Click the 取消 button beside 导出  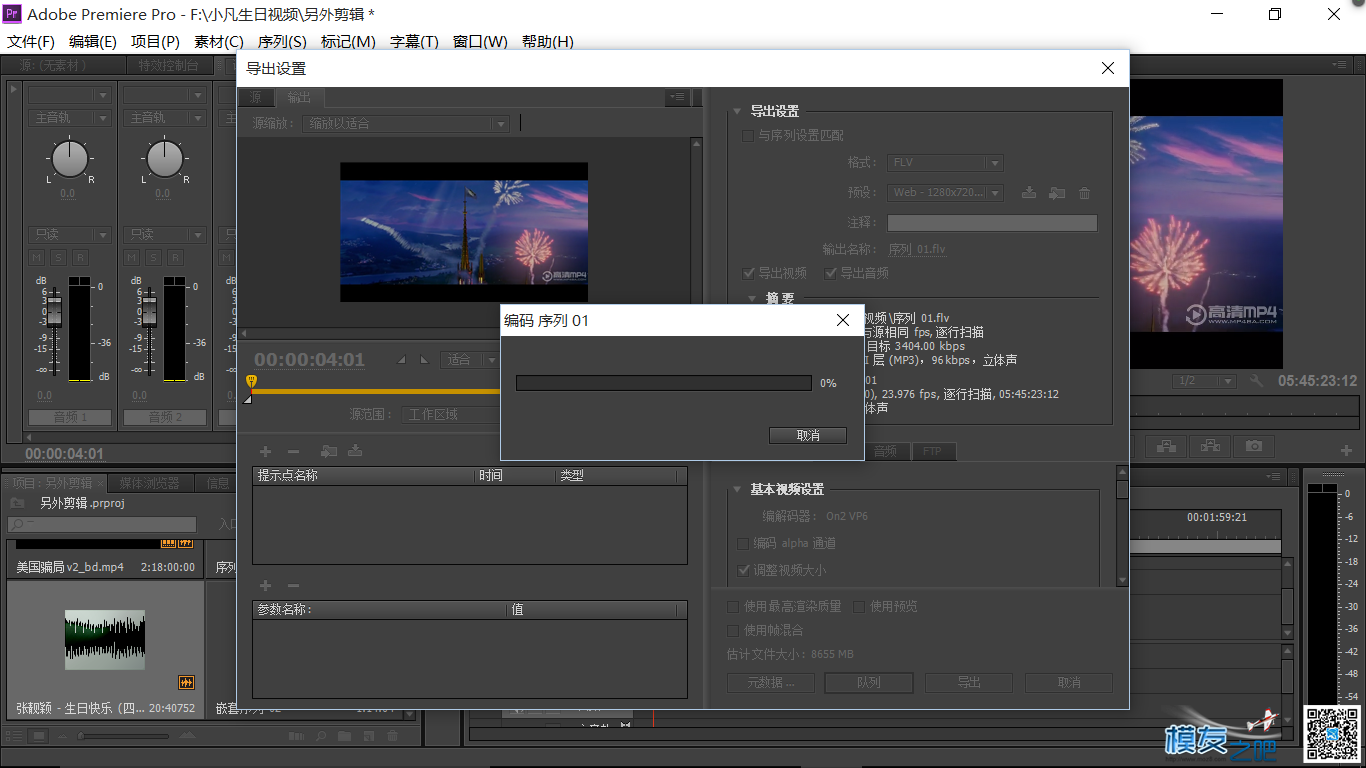tap(1069, 683)
